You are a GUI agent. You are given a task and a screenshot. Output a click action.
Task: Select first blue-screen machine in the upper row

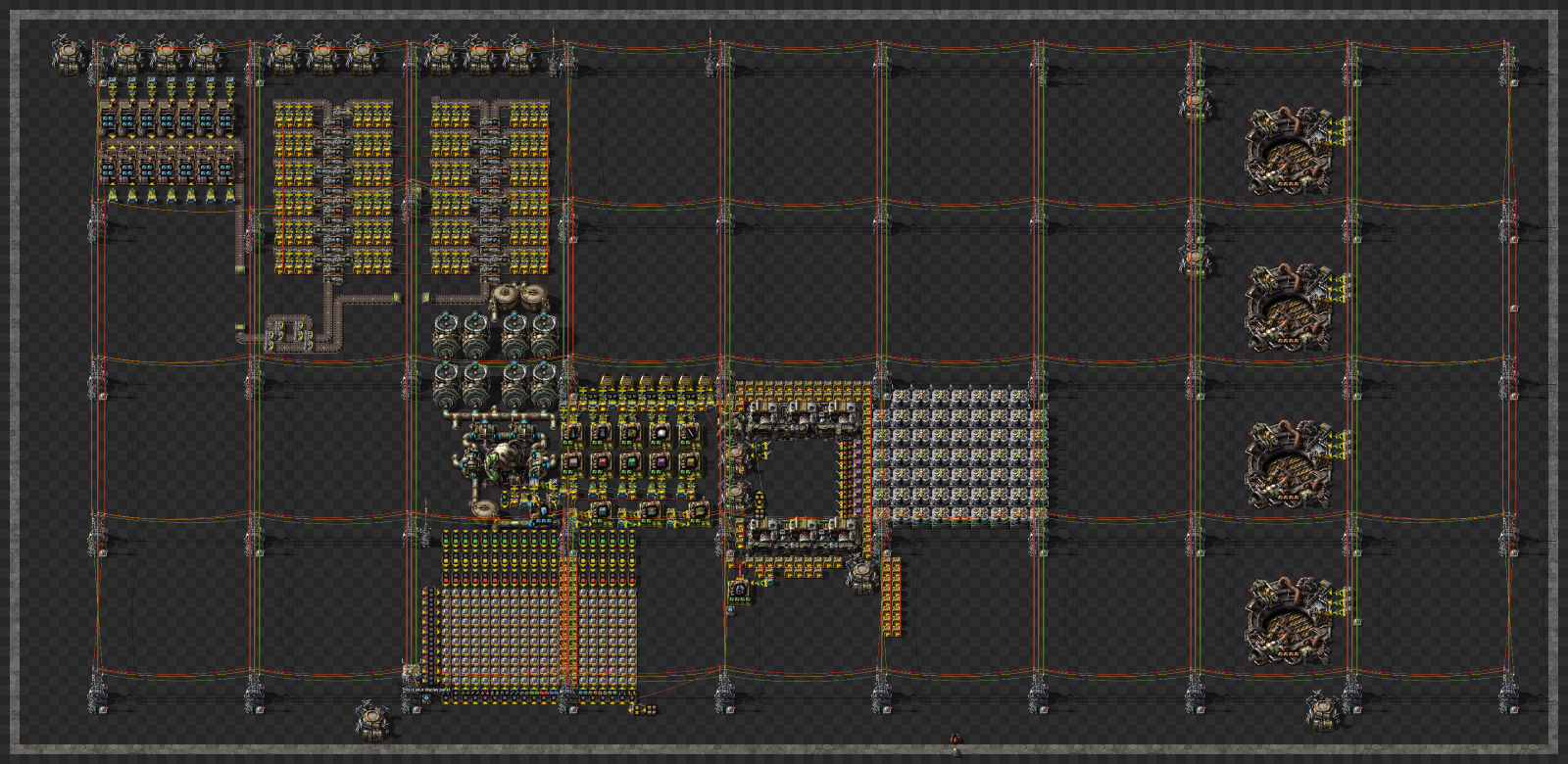[x=108, y=120]
